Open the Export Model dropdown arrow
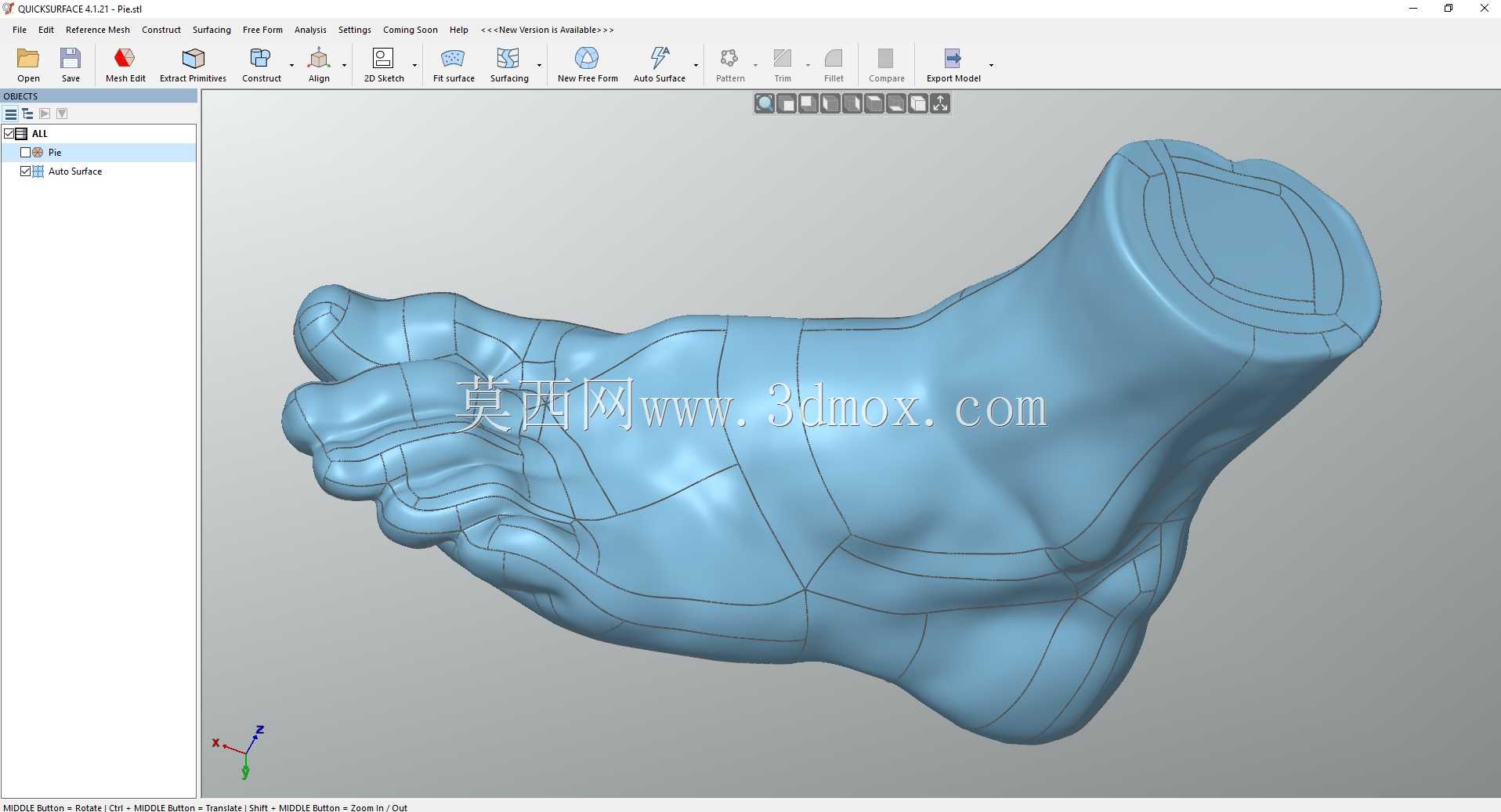 coord(991,66)
